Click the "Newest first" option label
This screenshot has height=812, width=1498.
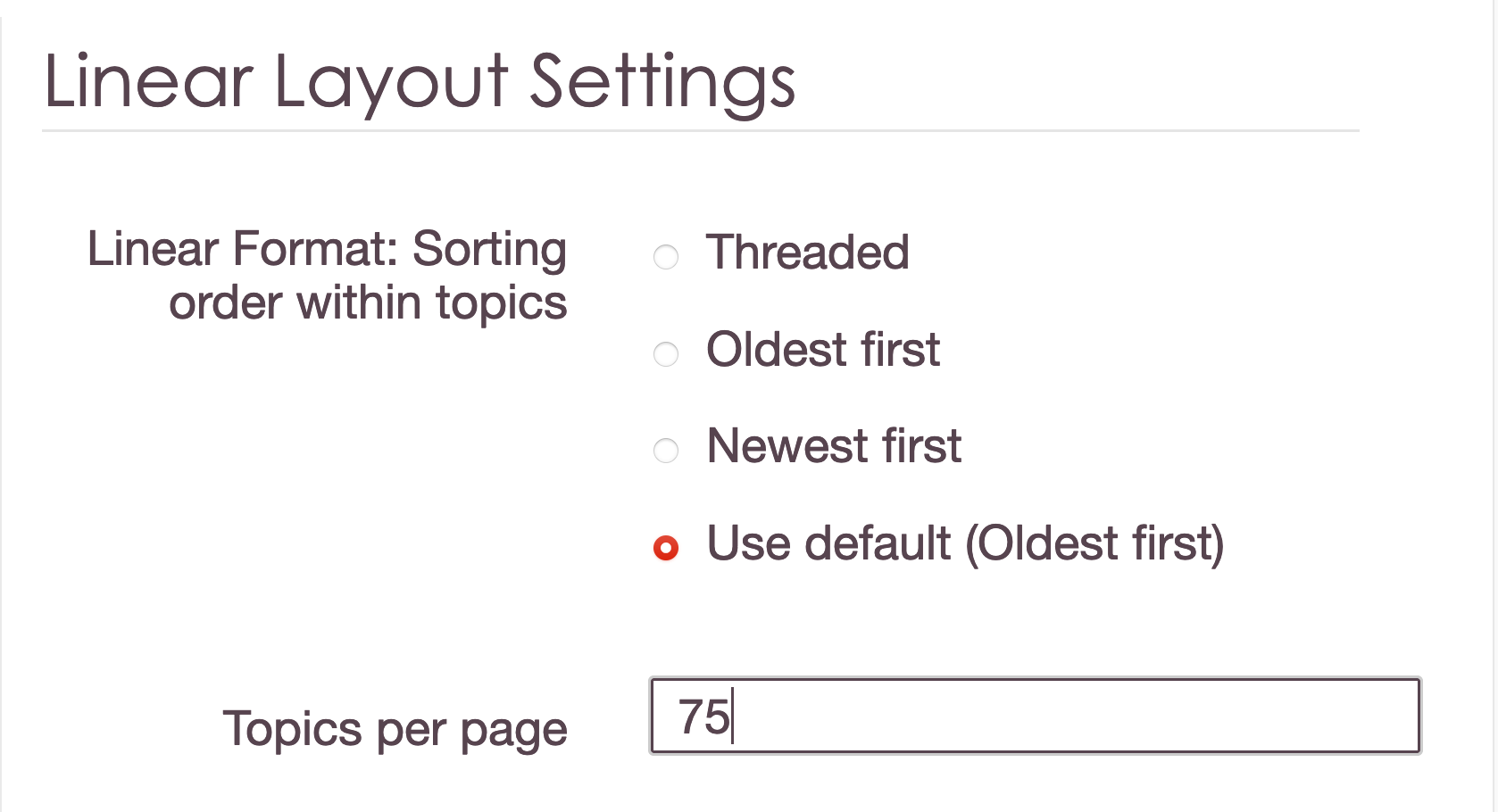tap(833, 445)
